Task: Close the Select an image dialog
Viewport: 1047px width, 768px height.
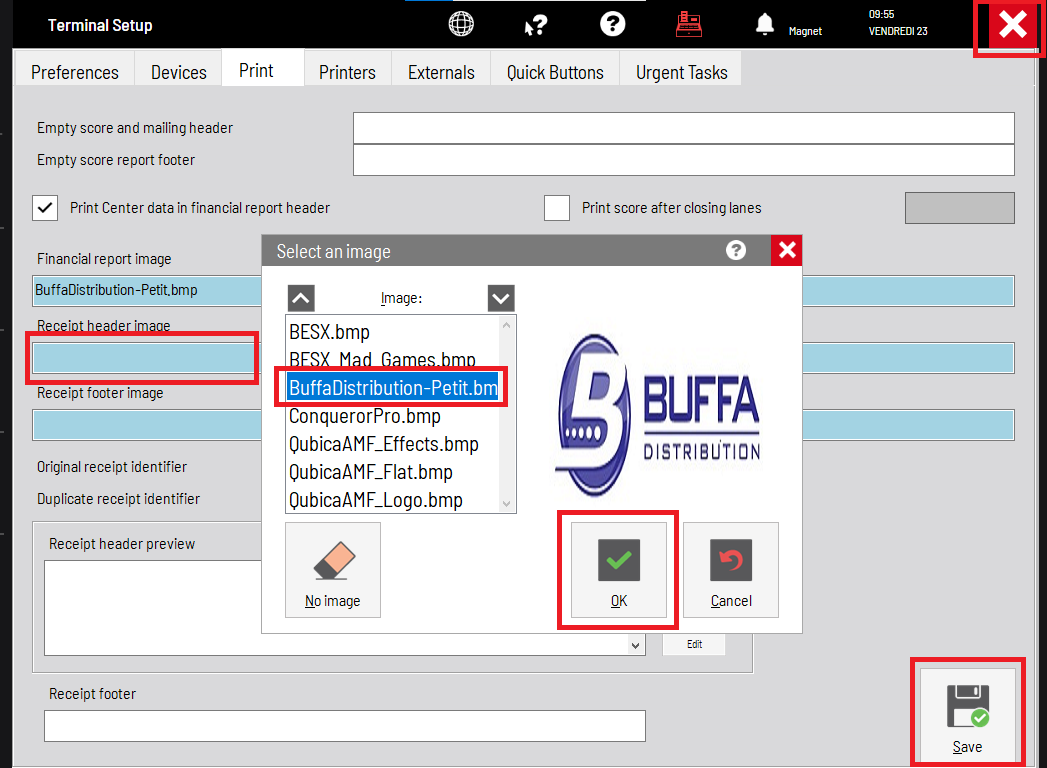Action: coord(787,250)
